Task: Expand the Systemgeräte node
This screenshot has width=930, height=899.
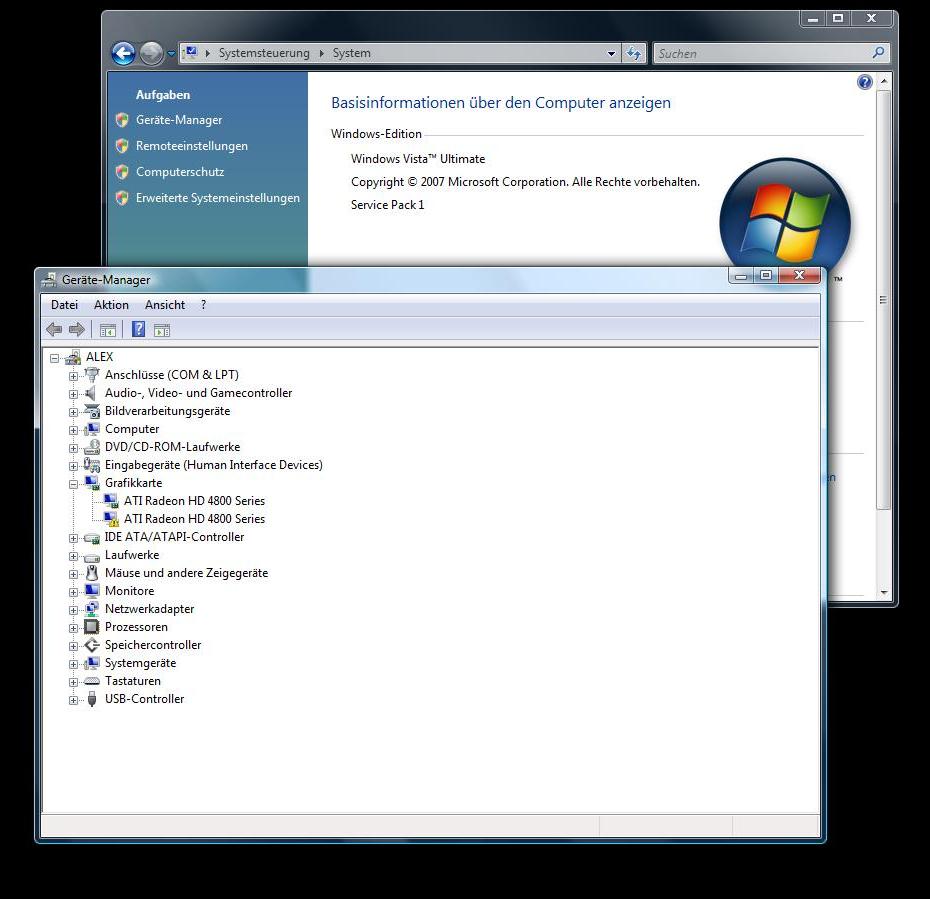Action: pyautogui.click(x=74, y=664)
